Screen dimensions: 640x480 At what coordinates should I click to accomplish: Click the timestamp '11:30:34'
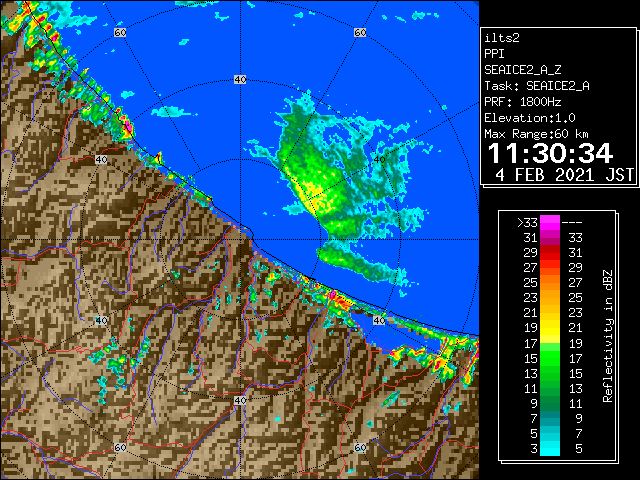click(x=550, y=153)
